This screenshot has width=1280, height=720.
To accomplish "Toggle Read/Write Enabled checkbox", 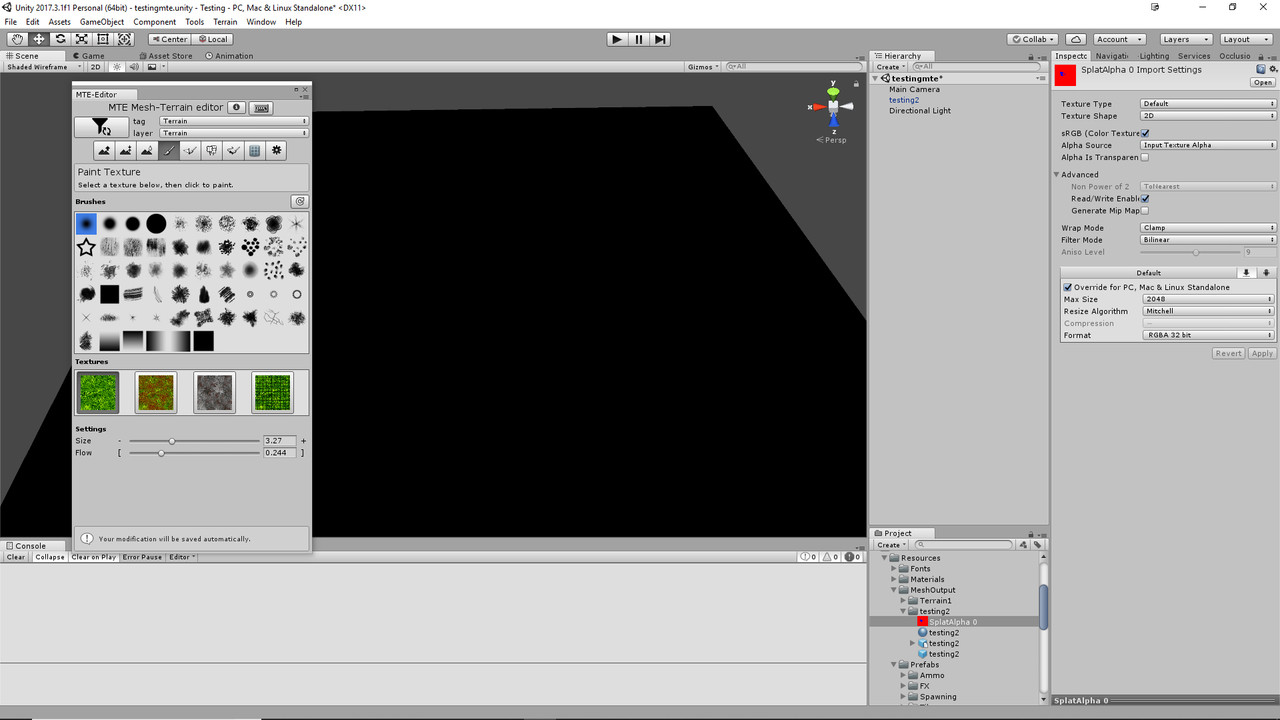I will tap(1145, 198).
